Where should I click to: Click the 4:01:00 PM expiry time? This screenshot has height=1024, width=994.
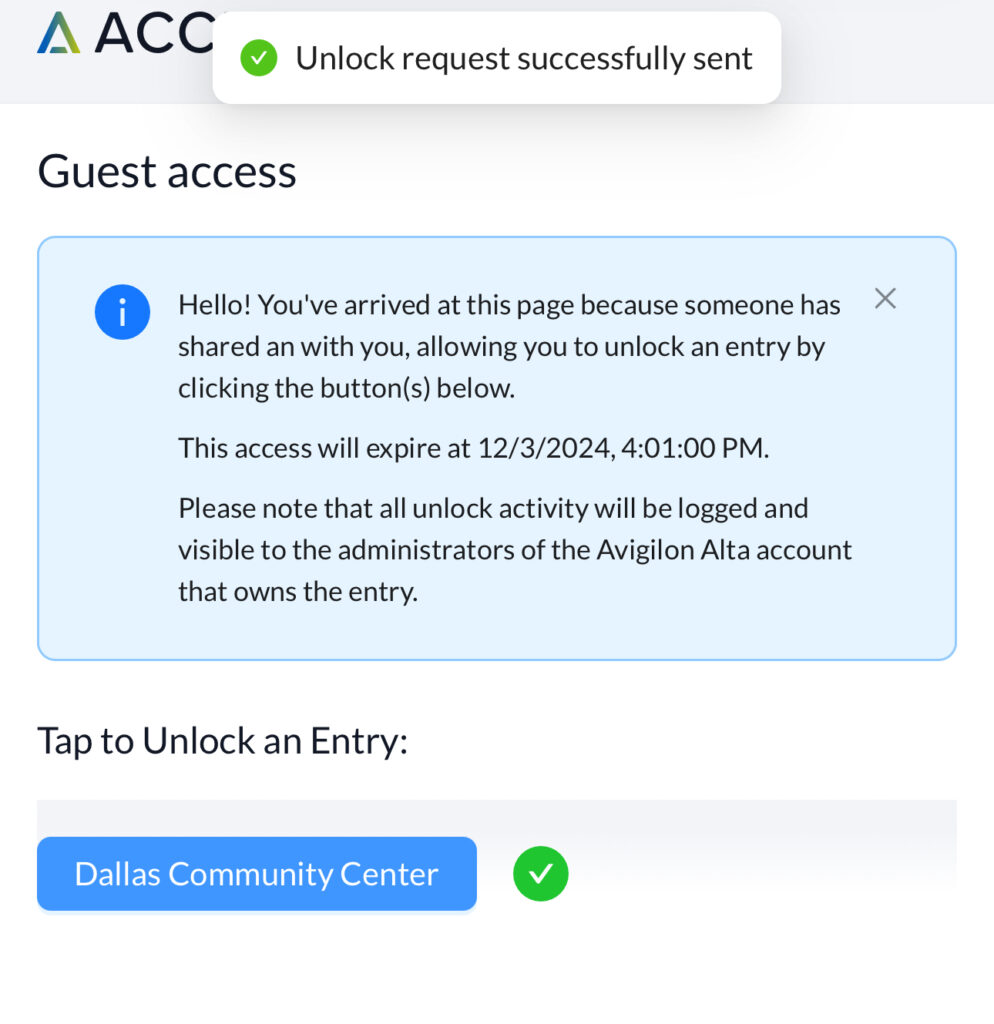(694, 448)
